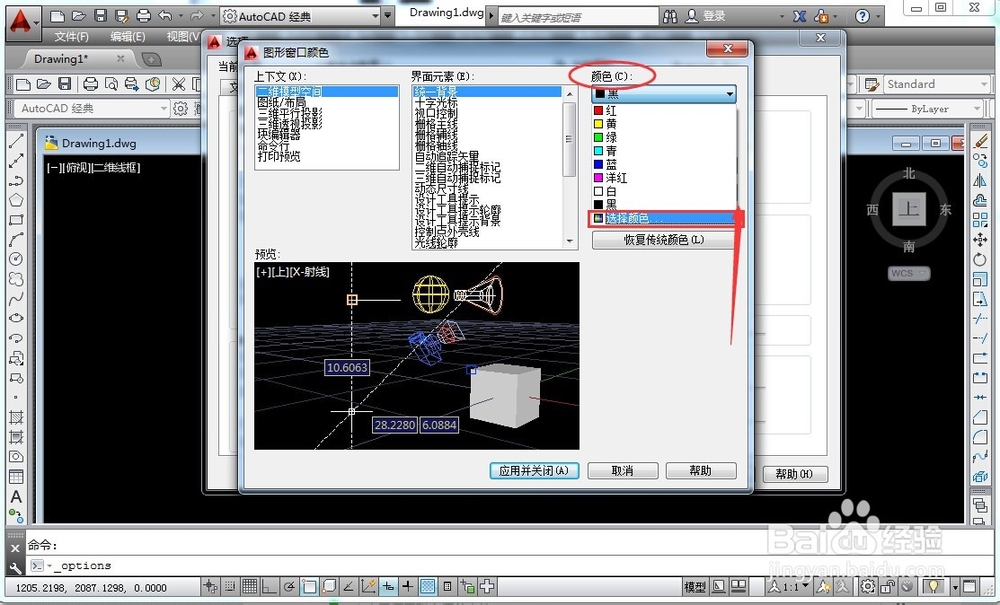Select the Ellipse tool in draw toolbar
1000x605 pixels.
[16, 318]
